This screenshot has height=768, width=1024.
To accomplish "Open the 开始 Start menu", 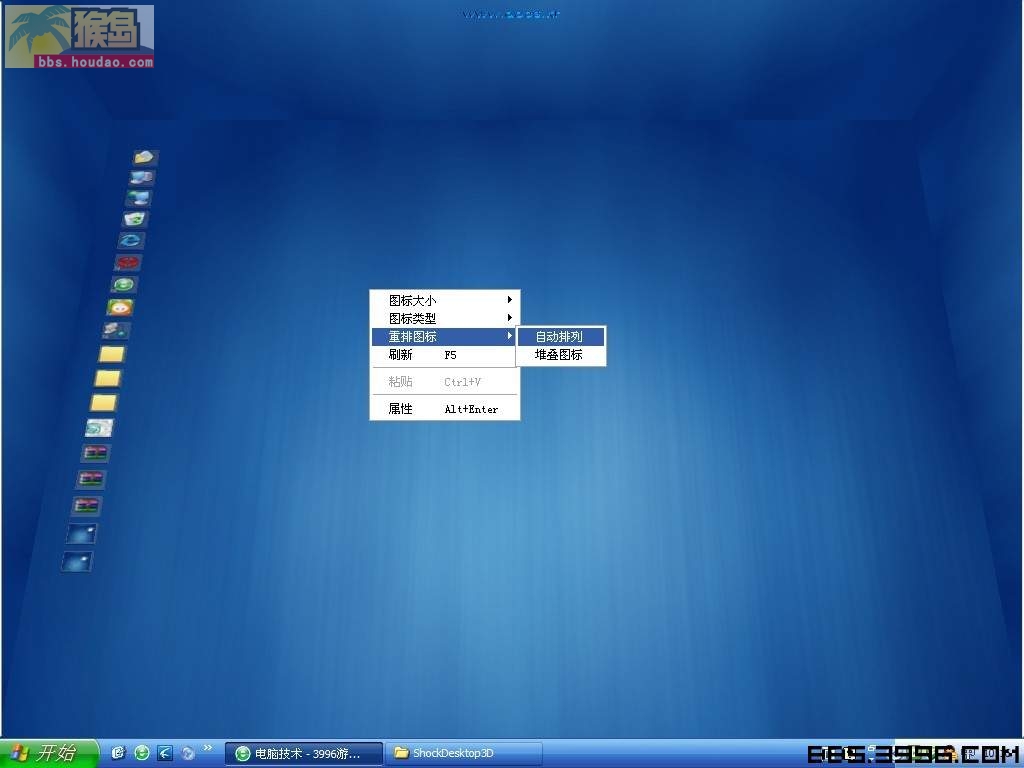I will [49, 753].
